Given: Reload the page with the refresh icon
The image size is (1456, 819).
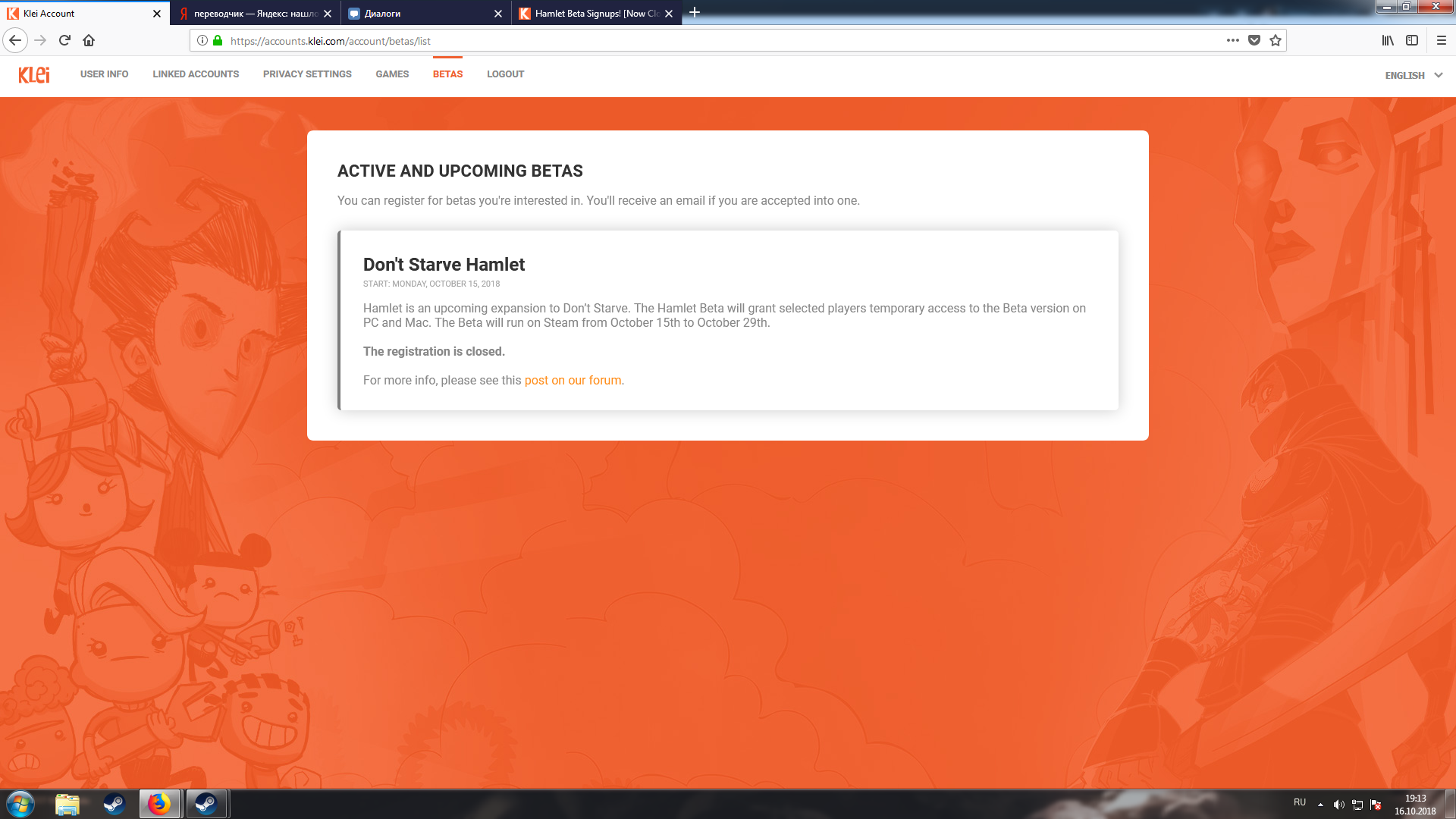Looking at the screenshot, I should [x=64, y=40].
